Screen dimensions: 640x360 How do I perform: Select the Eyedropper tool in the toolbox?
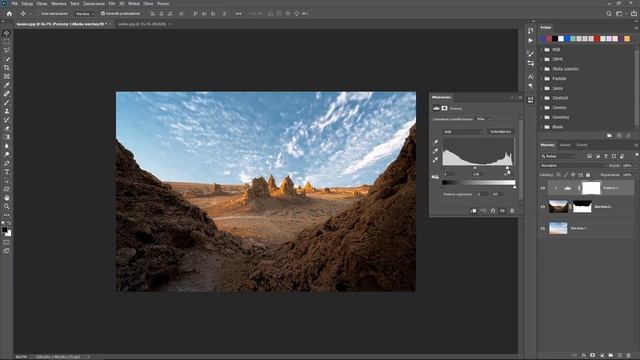7,85
